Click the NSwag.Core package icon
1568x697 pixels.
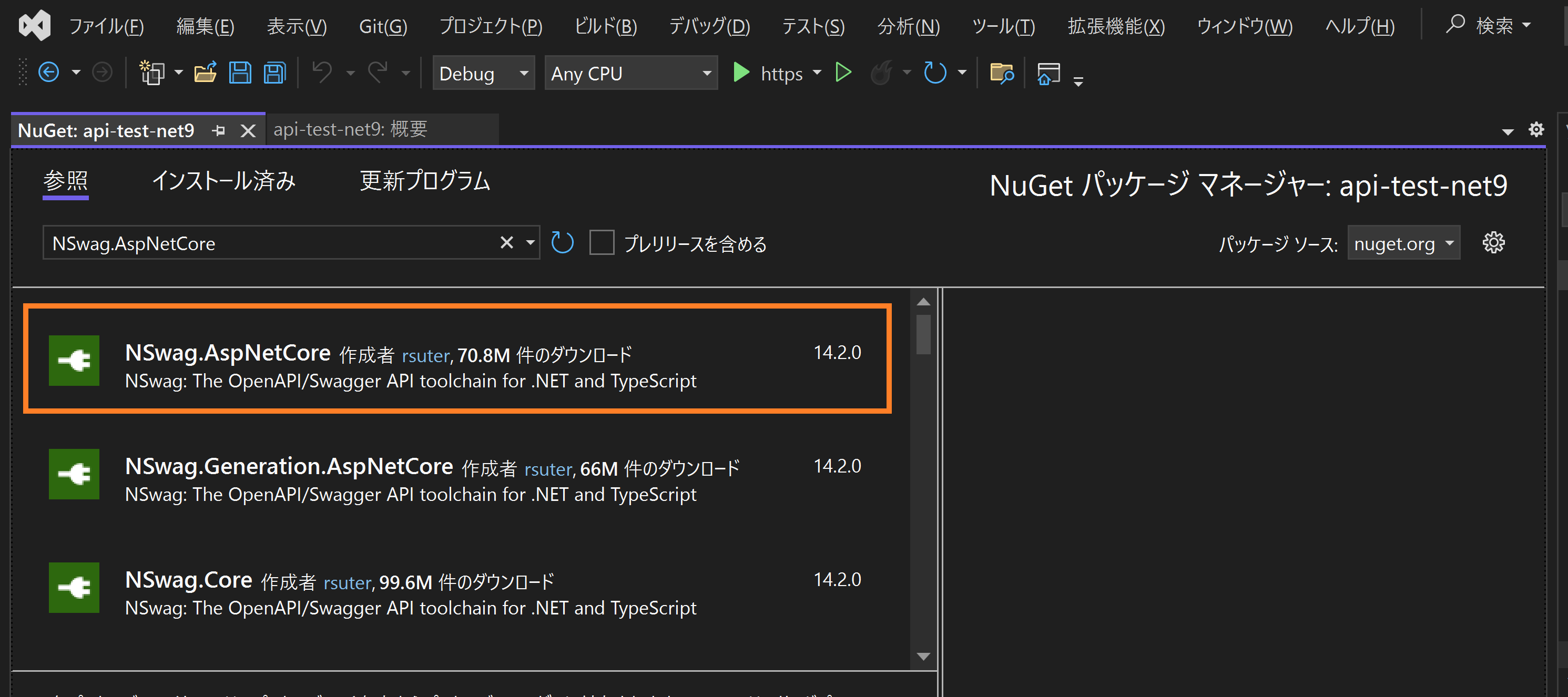[x=74, y=588]
